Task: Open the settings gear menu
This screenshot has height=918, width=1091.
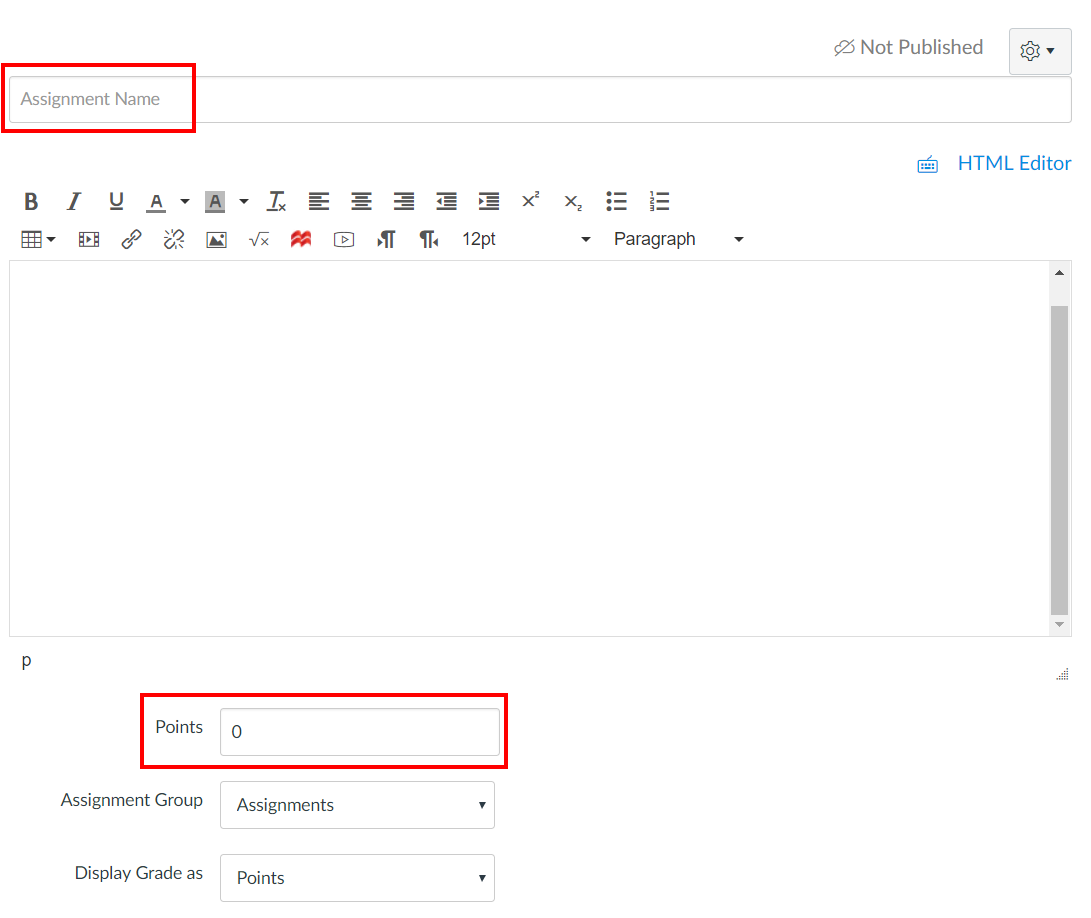Action: (x=1038, y=50)
